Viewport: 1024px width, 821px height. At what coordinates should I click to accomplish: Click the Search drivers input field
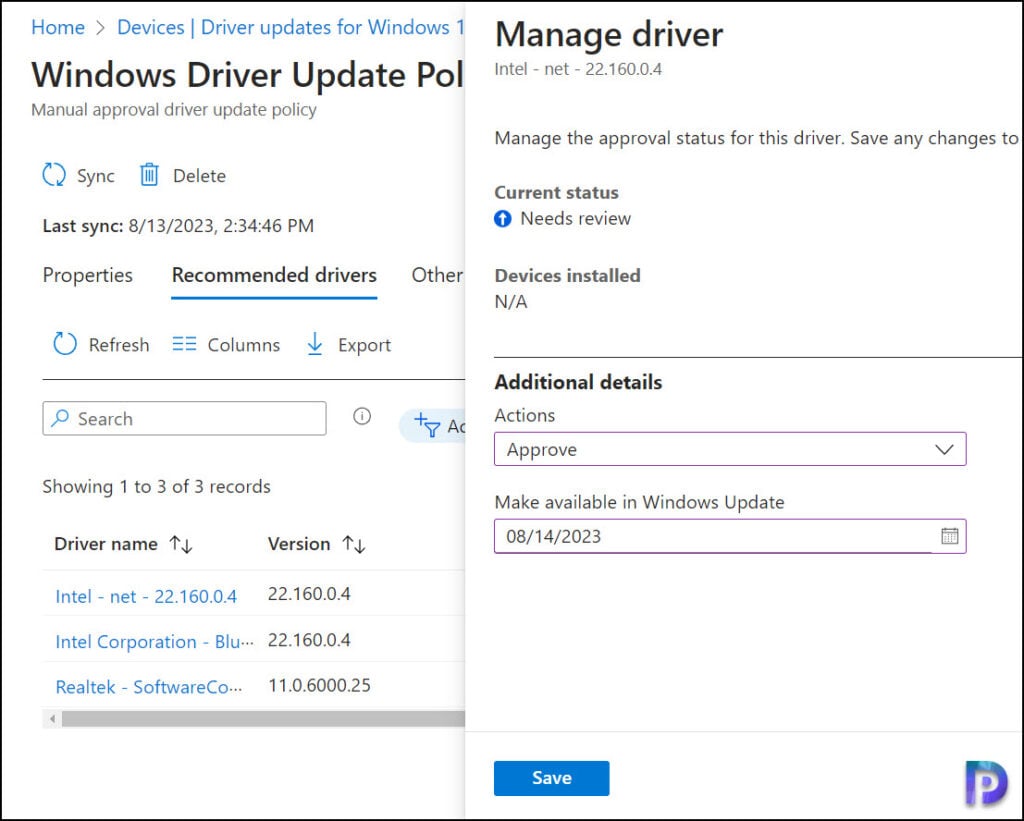(x=184, y=418)
